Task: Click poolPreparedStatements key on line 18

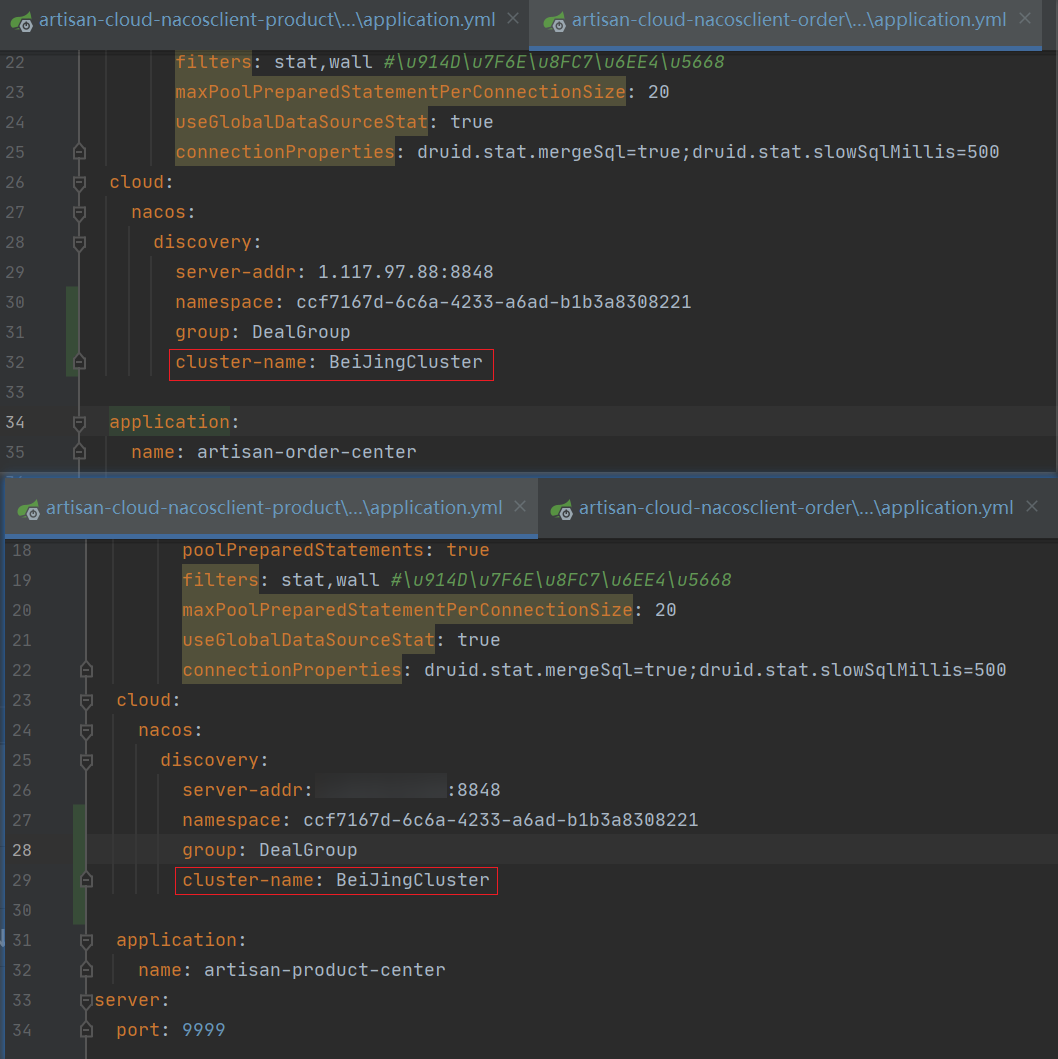Action: [x=302, y=550]
